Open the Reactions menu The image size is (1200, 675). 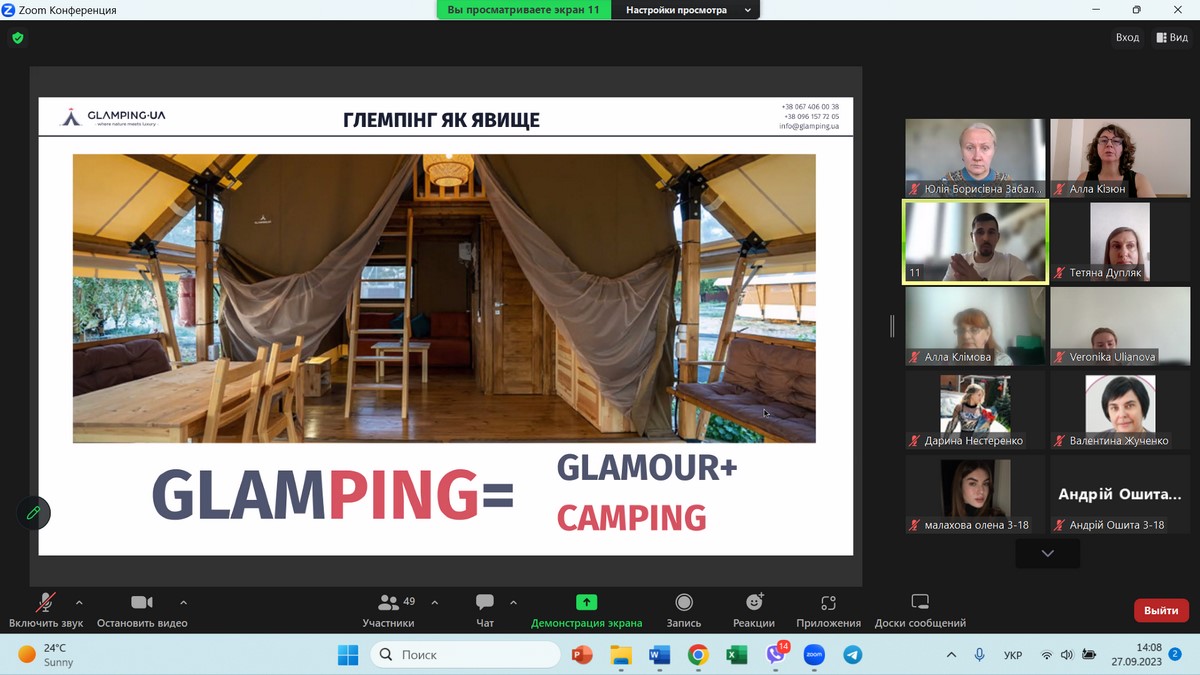(754, 603)
